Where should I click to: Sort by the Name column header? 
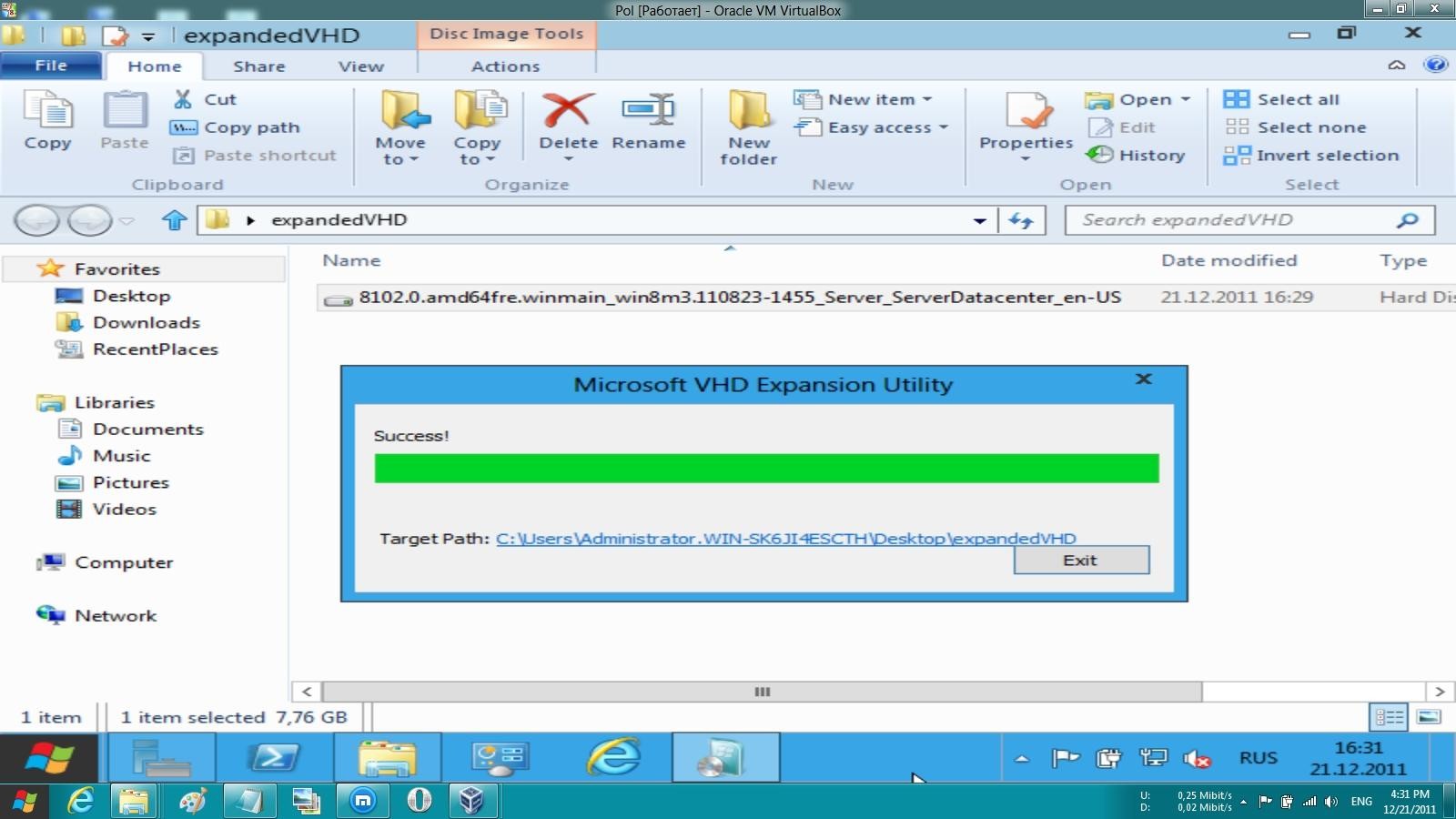(351, 260)
